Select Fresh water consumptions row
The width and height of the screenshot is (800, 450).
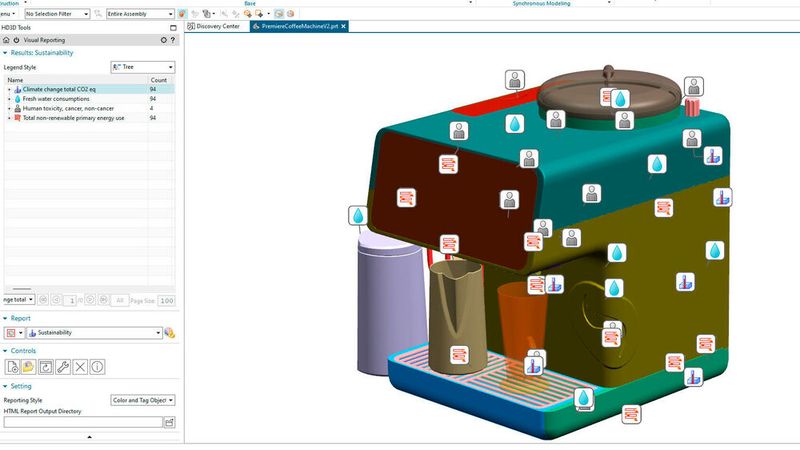click(89, 99)
